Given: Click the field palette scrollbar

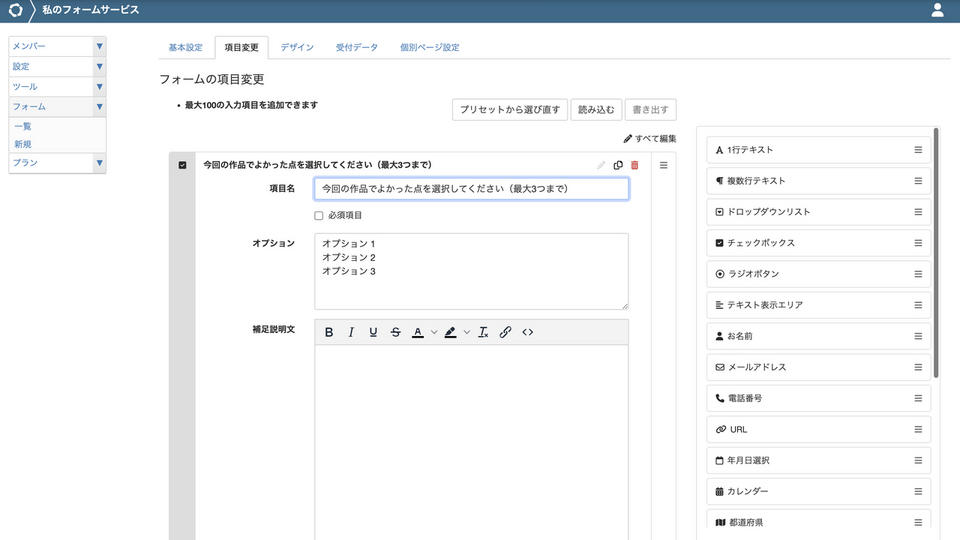Looking at the screenshot, I should click(x=936, y=253).
